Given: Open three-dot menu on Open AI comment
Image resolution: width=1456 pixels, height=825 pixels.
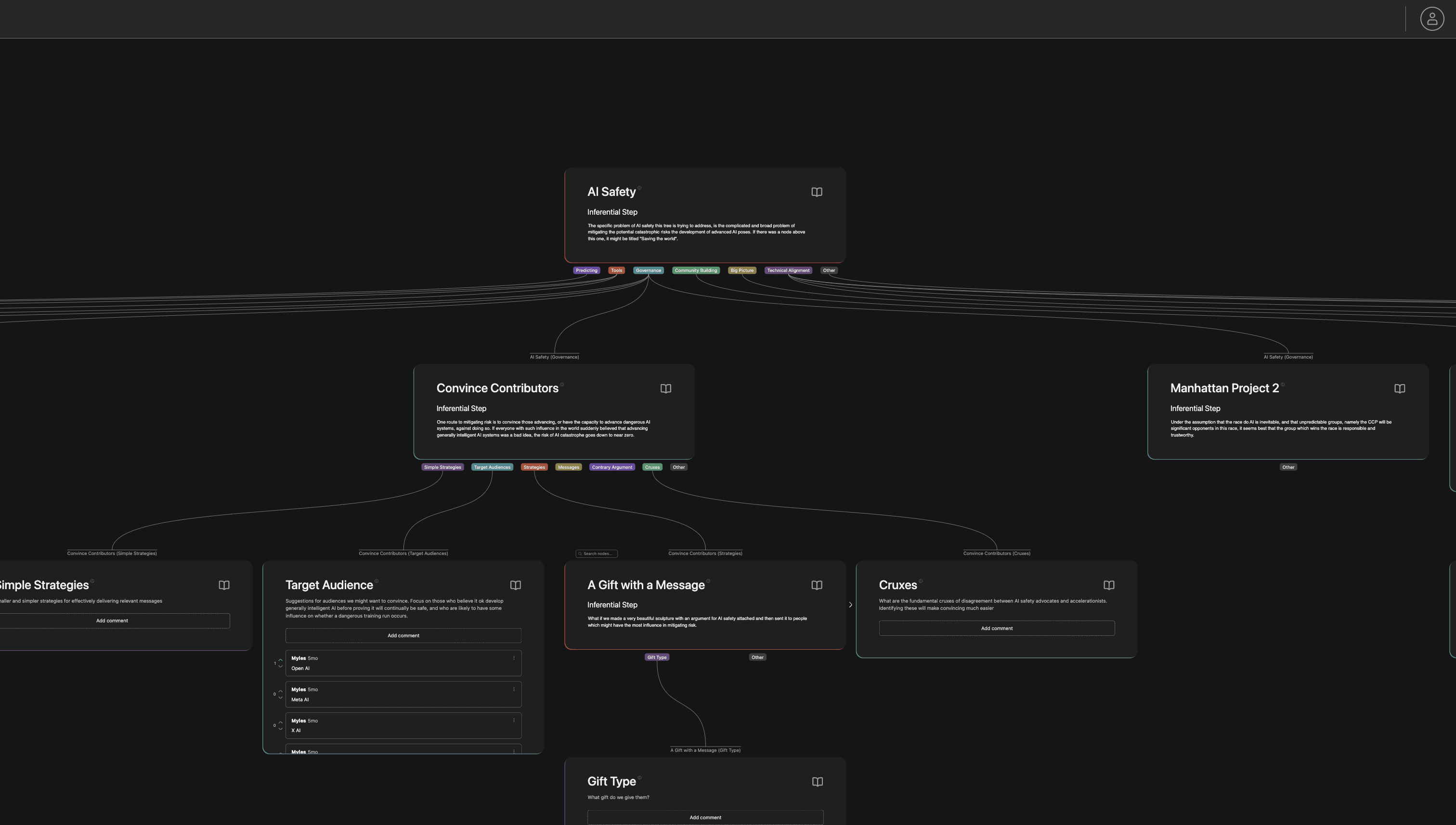Looking at the screenshot, I should pos(514,658).
